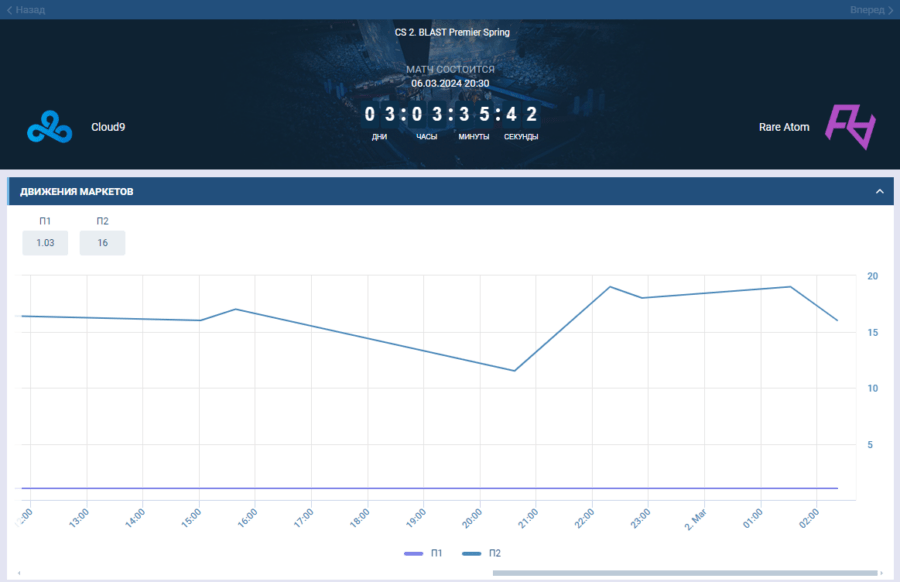
Task: Go back using the Назад link
Action: tap(30, 10)
